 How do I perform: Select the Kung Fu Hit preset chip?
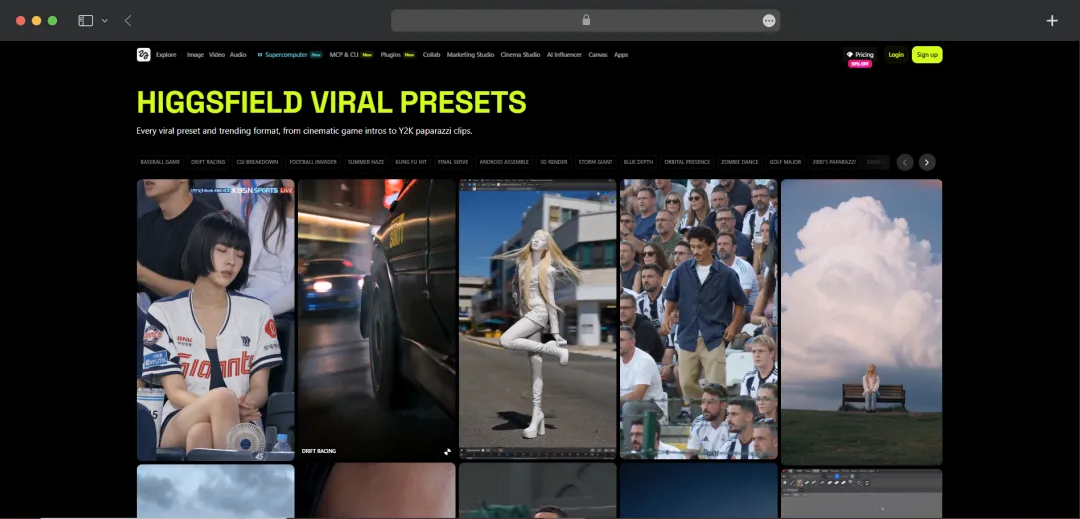click(411, 162)
